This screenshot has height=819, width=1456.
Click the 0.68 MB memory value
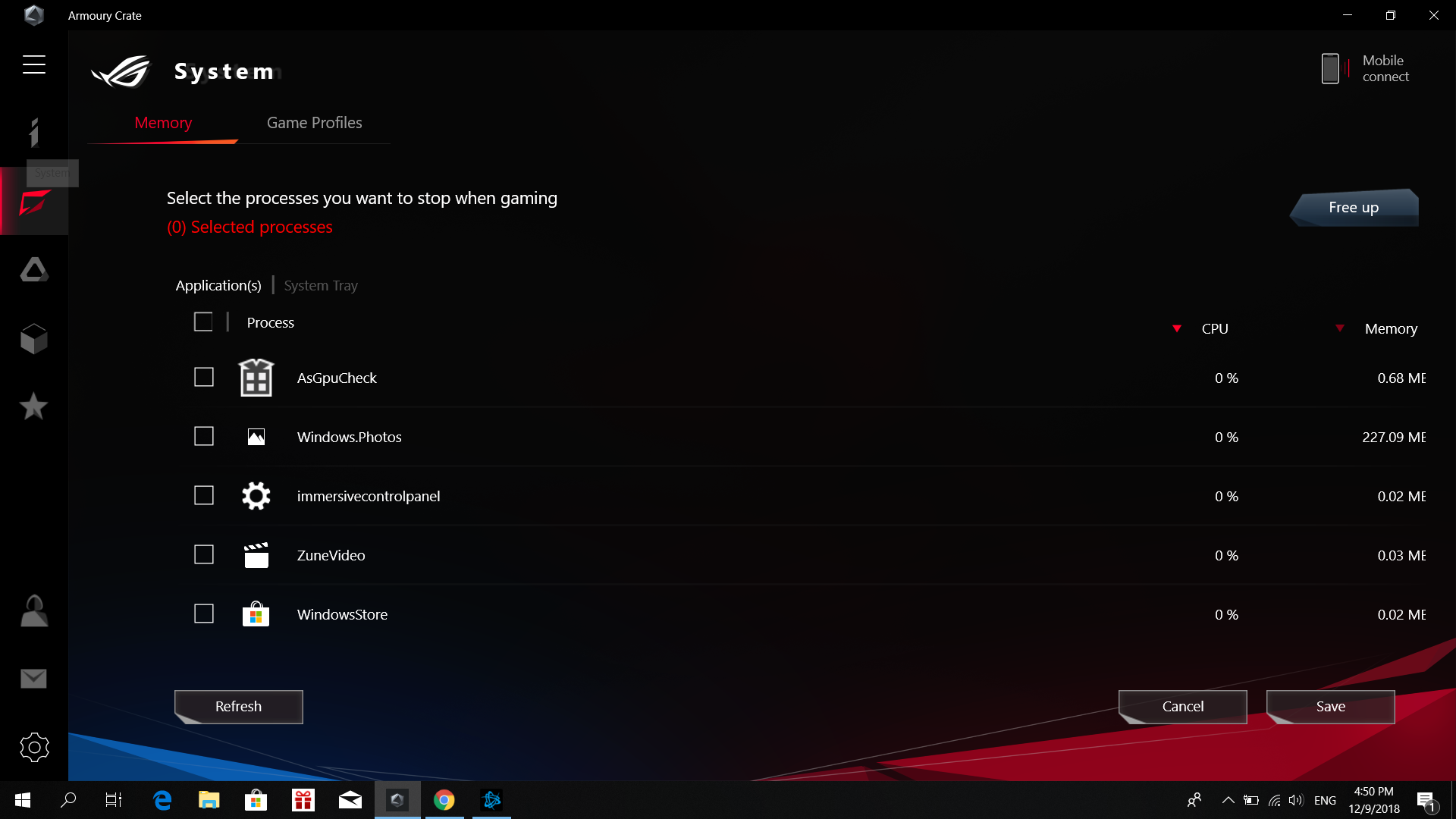(1401, 378)
